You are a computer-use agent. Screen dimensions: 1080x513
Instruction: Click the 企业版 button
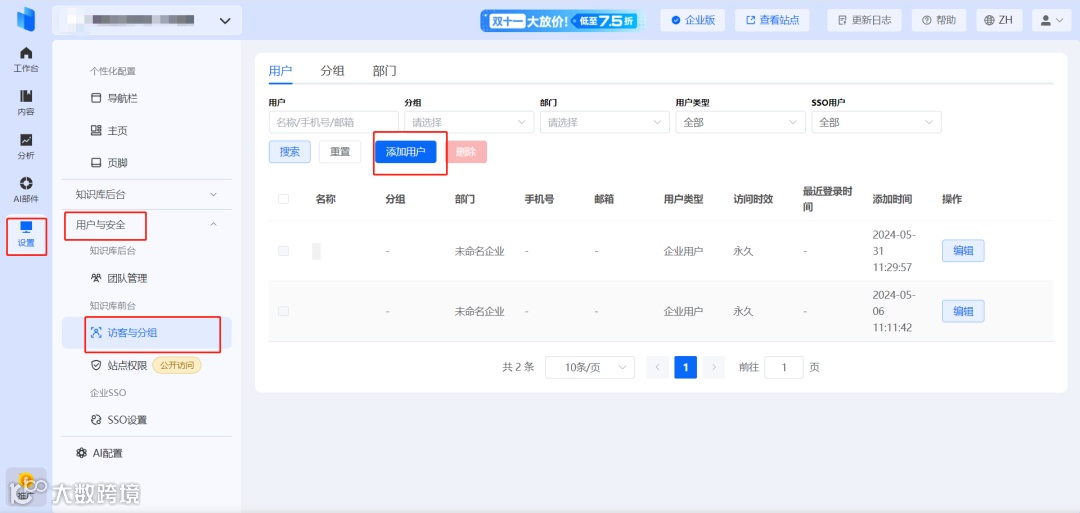click(693, 20)
